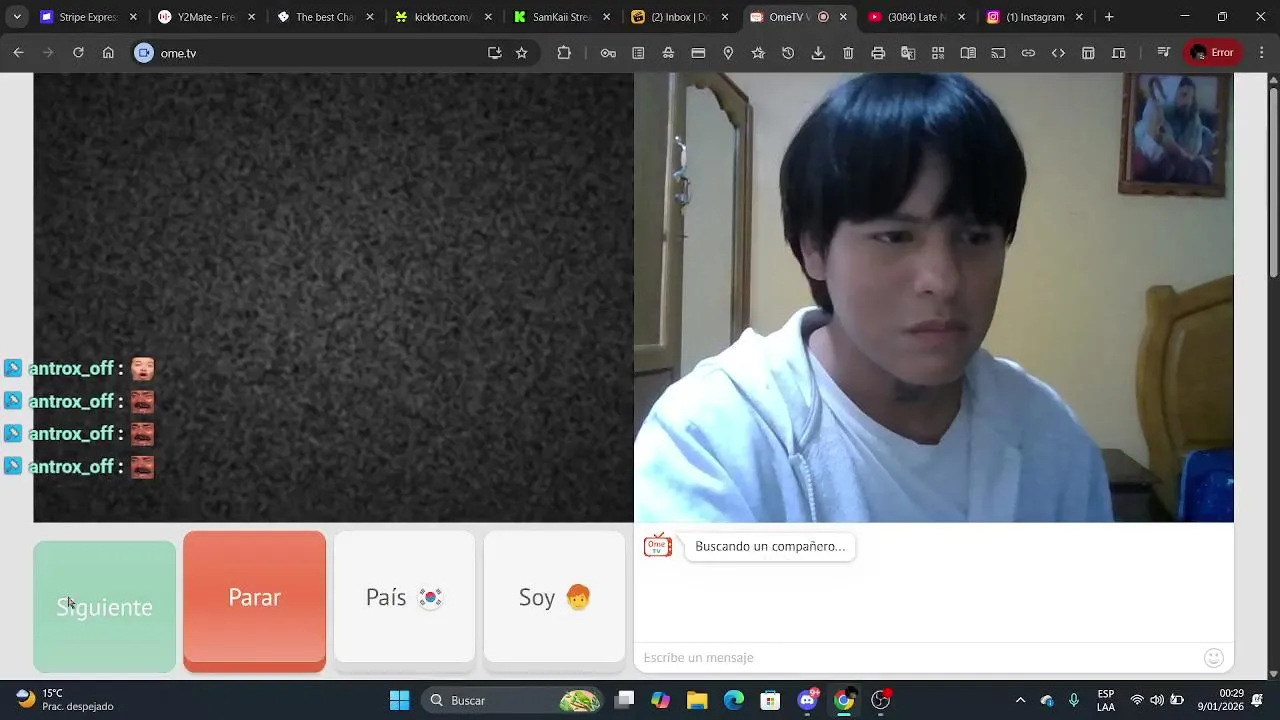Bookmark this page with the star
The height and width of the screenshot is (720, 1280).
pyautogui.click(x=521, y=53)
